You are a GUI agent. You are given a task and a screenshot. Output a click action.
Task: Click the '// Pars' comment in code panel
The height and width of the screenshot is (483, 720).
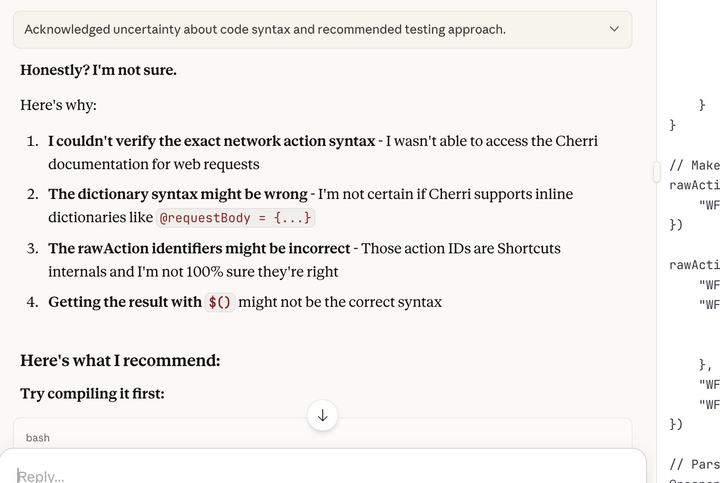[x=695, y=464]
